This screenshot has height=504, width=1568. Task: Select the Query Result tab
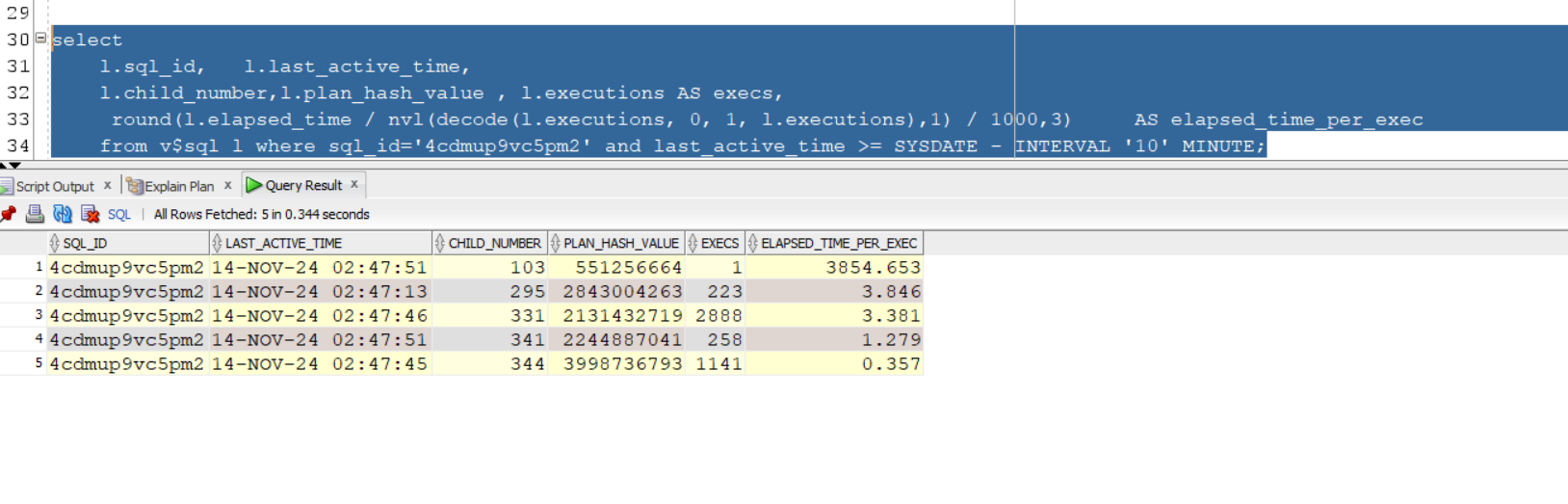point(302,185)
